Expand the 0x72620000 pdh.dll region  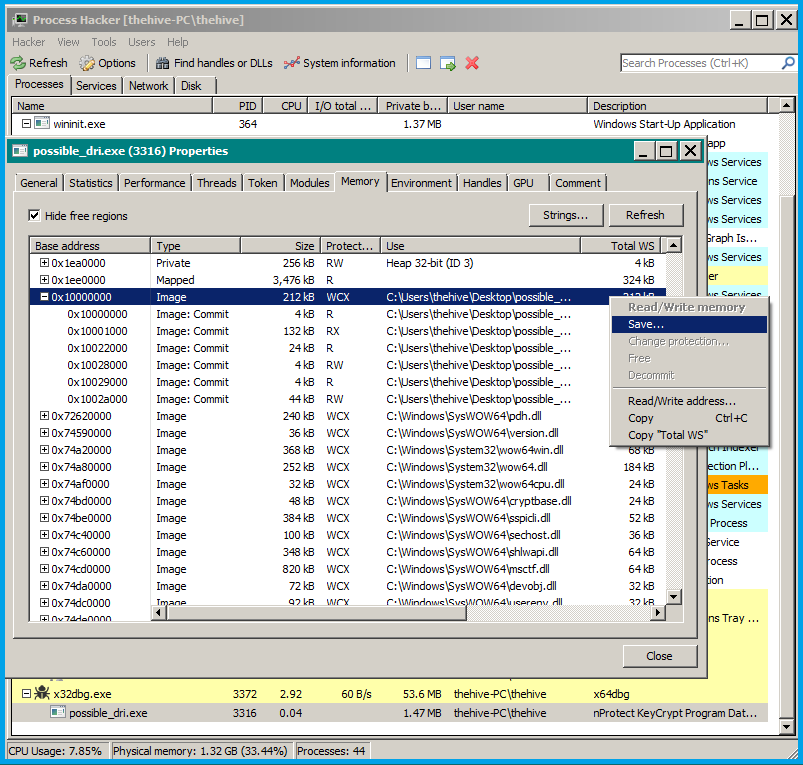click(44, 416)
